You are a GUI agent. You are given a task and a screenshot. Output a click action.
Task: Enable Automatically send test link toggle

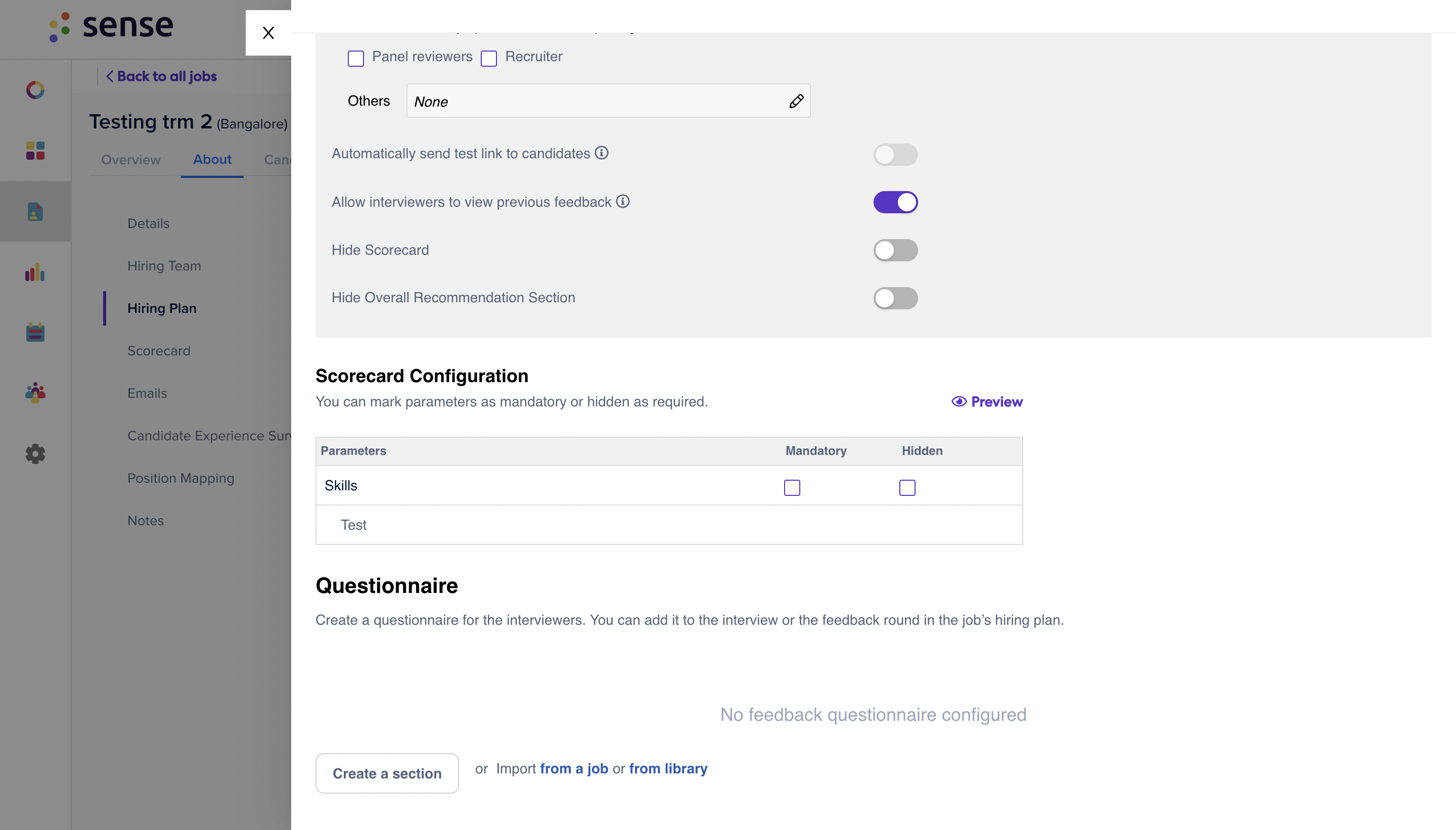895,155
